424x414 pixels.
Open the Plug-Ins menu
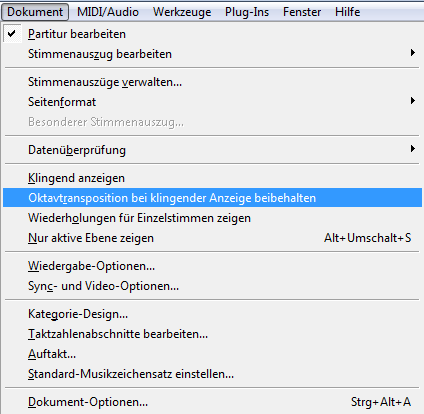click(x=247, y=12)
